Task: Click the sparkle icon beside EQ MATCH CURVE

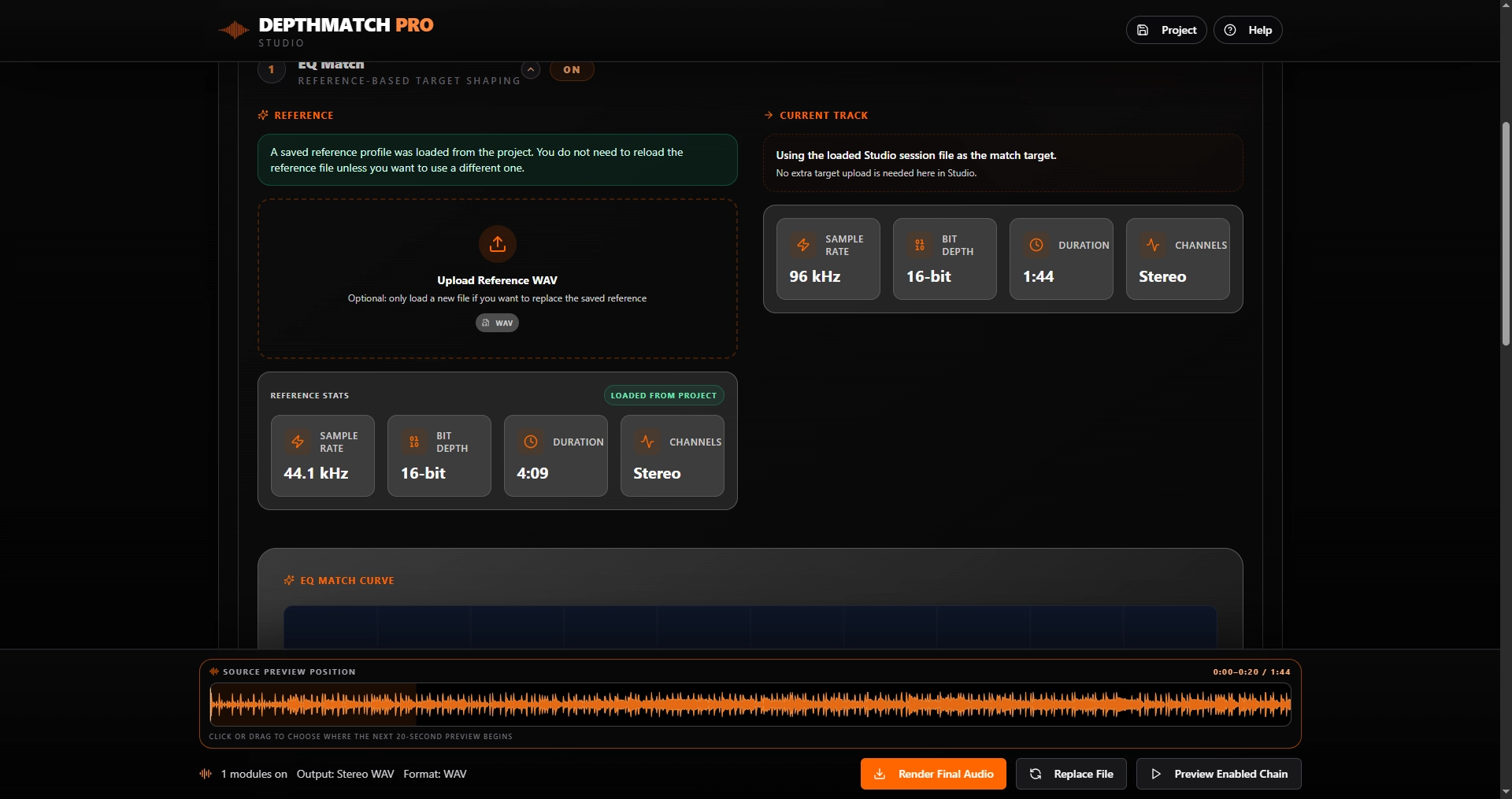Action: point(289,580)
